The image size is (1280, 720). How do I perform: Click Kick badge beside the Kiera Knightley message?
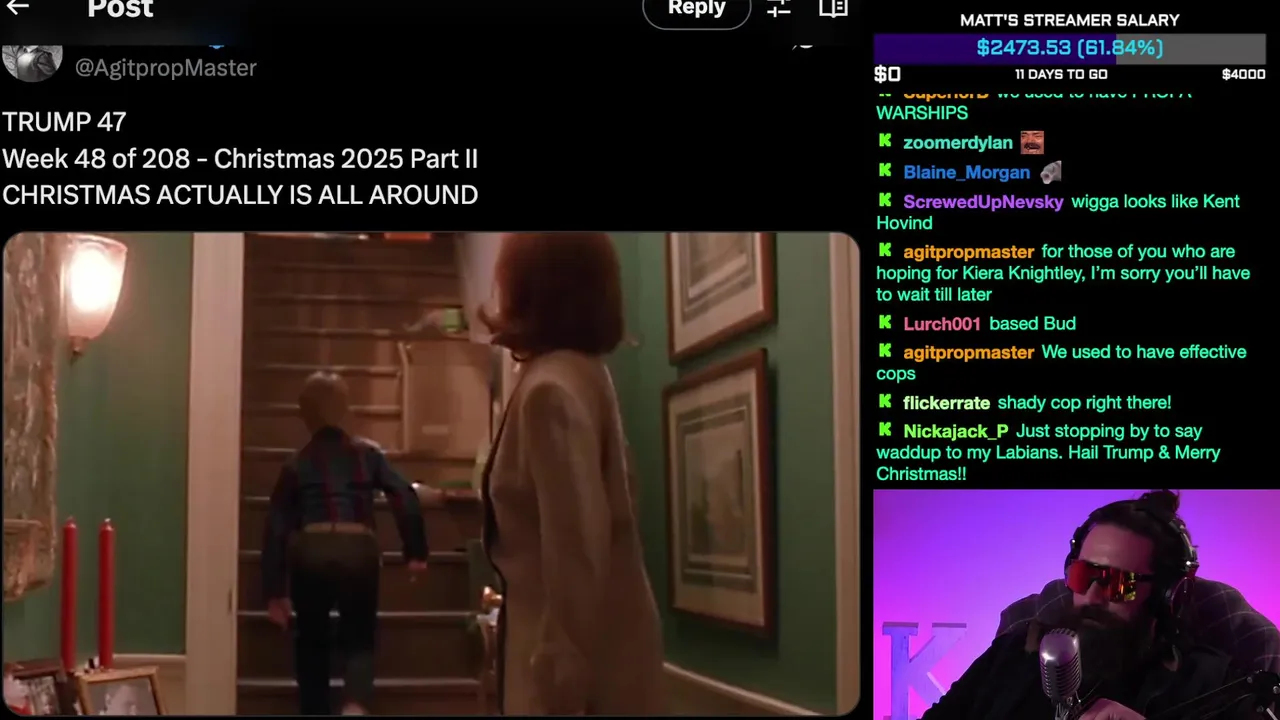885,250
